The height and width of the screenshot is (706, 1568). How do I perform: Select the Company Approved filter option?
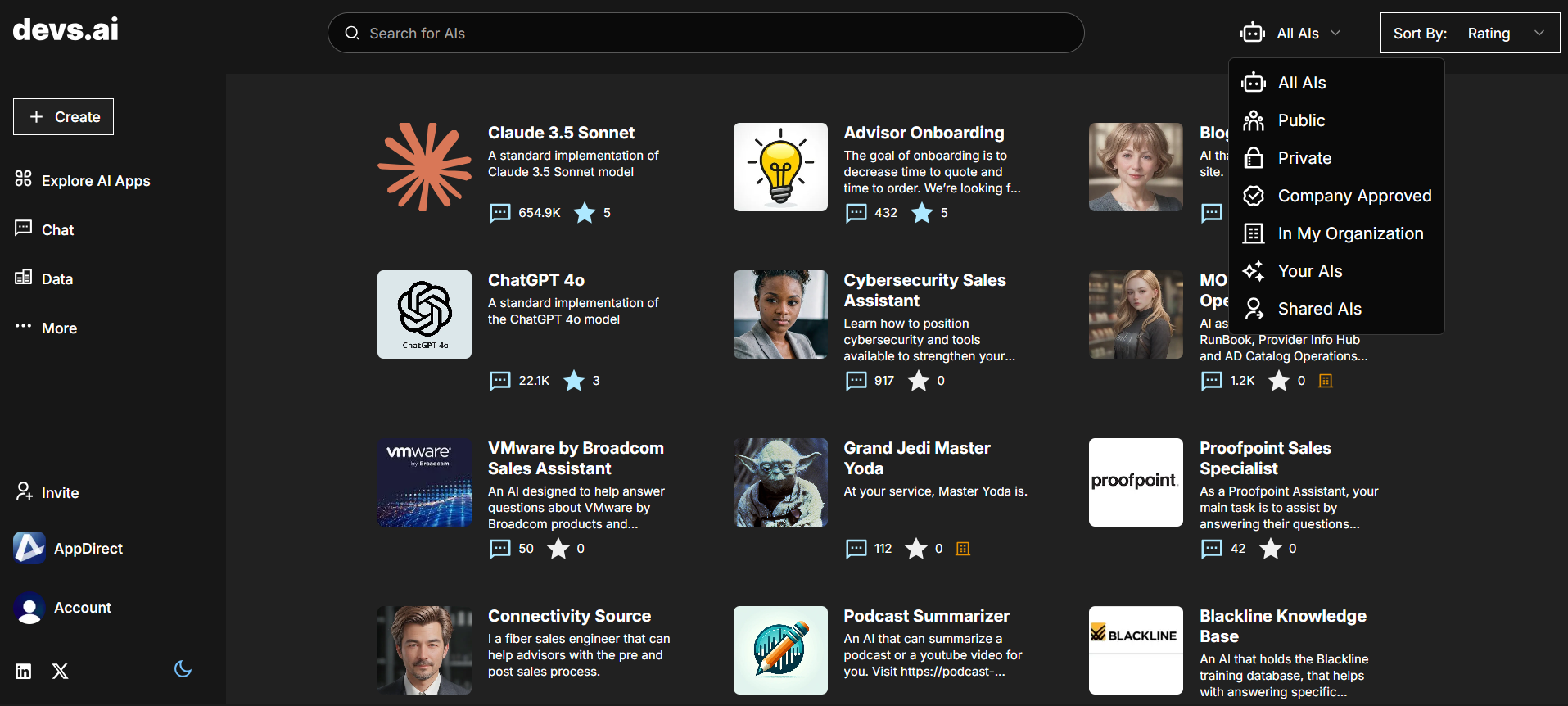[1336, 196]
